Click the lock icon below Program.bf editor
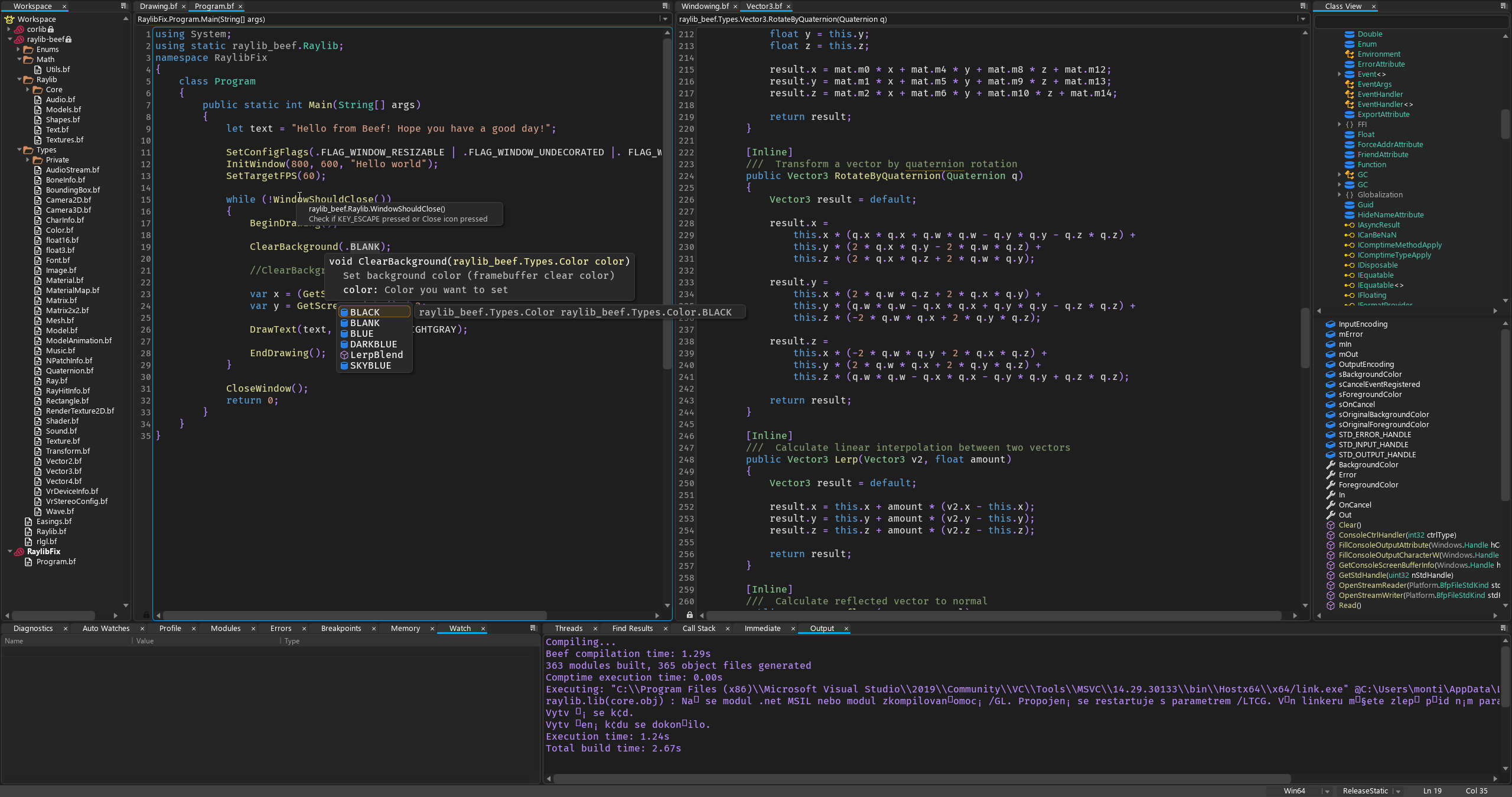Viewport: 1512px width, 797px height. click(x=146, y=615)
